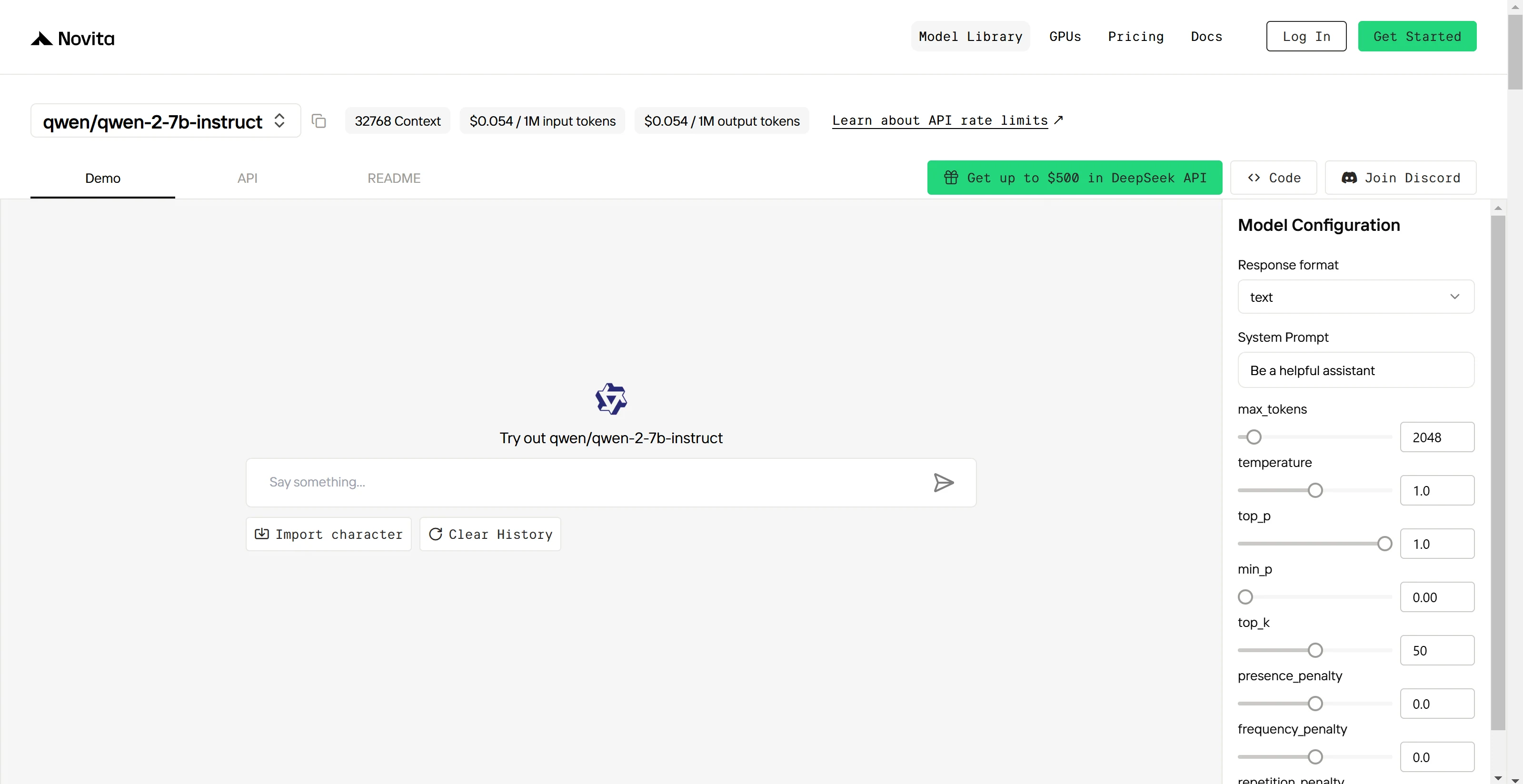Click the page vertical scrollbar
This screenshot has width=1523, height=784.
[x=1515, y=52]
